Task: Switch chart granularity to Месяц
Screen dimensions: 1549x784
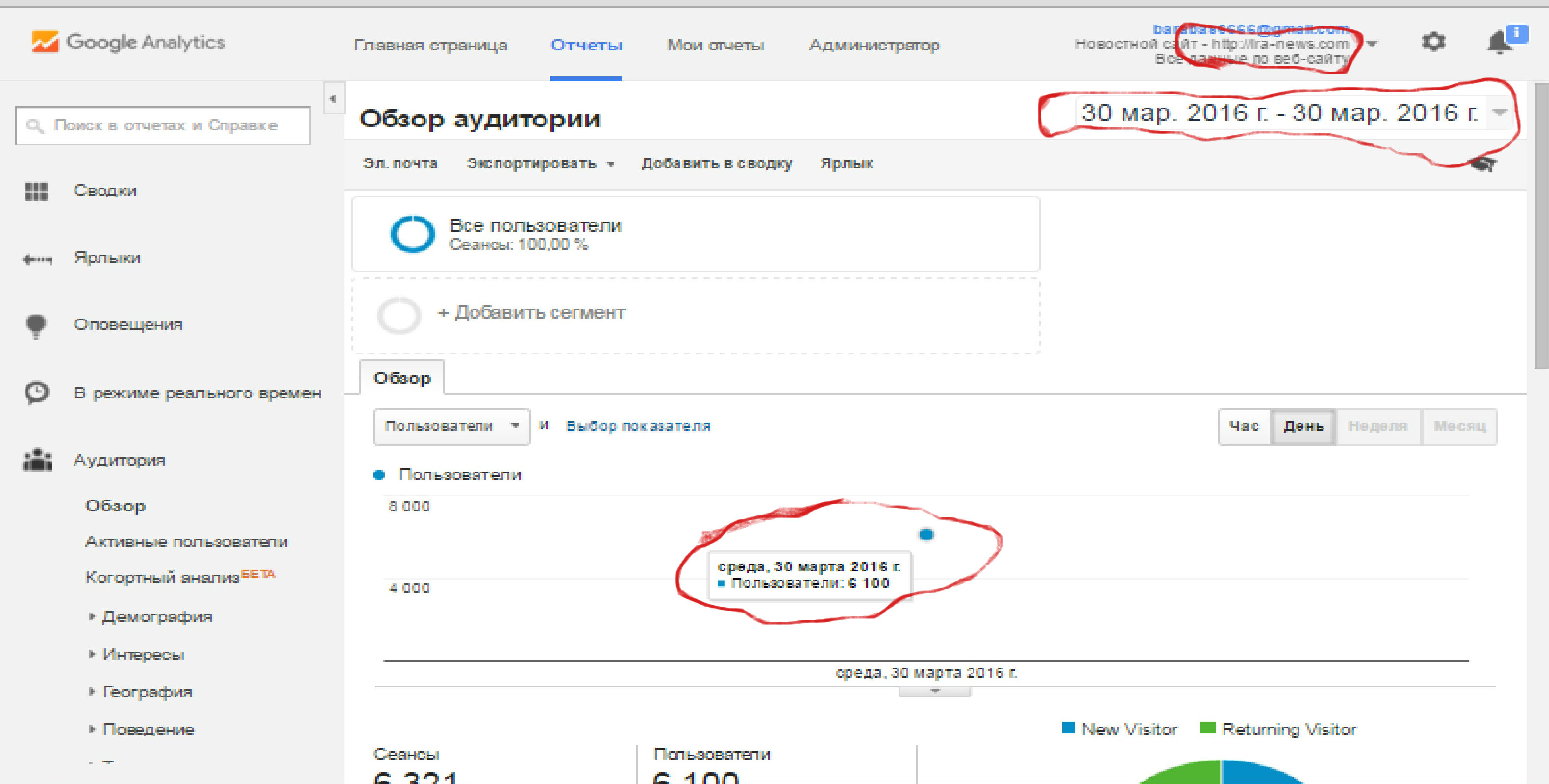Action: tap(1459, 426)
